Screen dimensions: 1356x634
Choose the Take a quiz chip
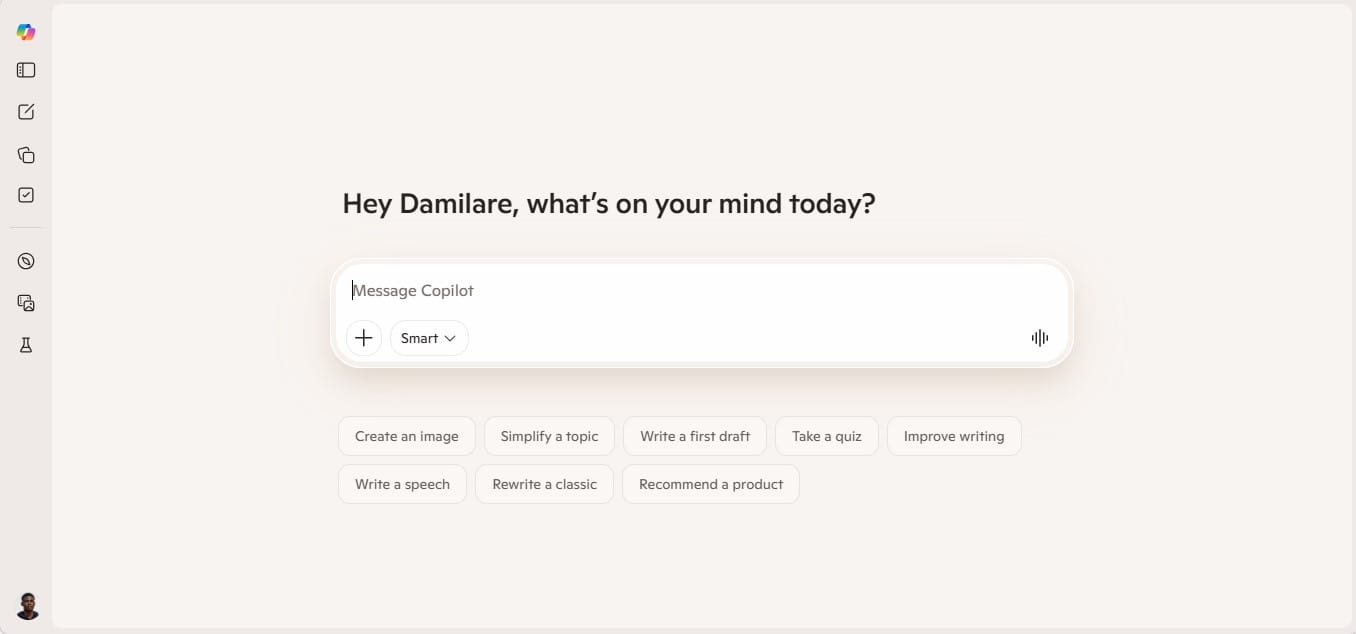click(827, 436)
